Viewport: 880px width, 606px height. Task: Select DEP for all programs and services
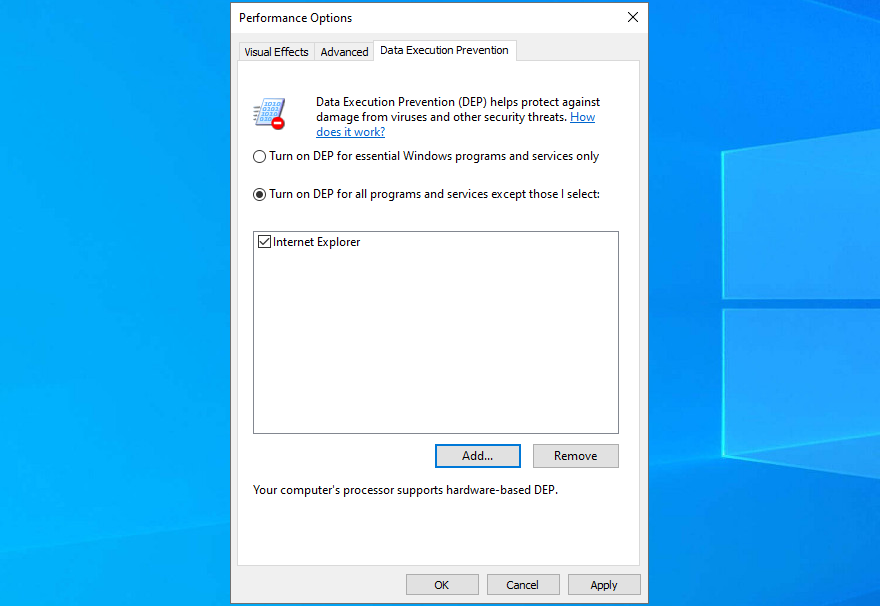click(x=259, y=194)
